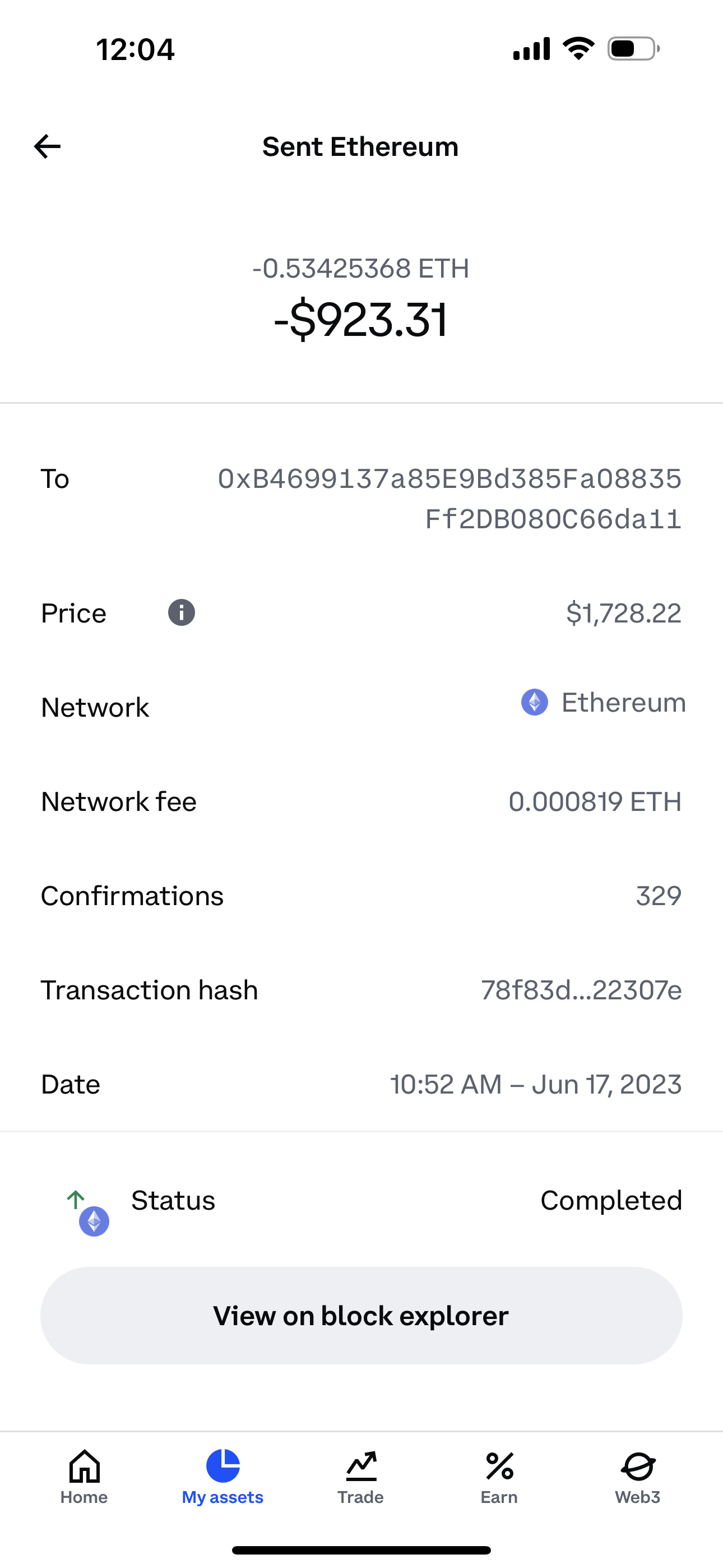
Task: Tap the sent transaction status icon
Action: (88, 1212)
